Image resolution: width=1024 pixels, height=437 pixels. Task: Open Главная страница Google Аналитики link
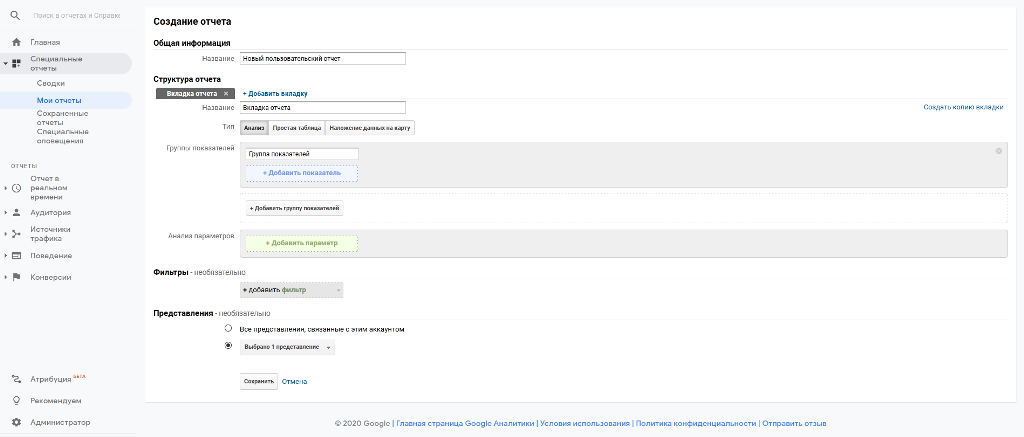click(465, 423)
